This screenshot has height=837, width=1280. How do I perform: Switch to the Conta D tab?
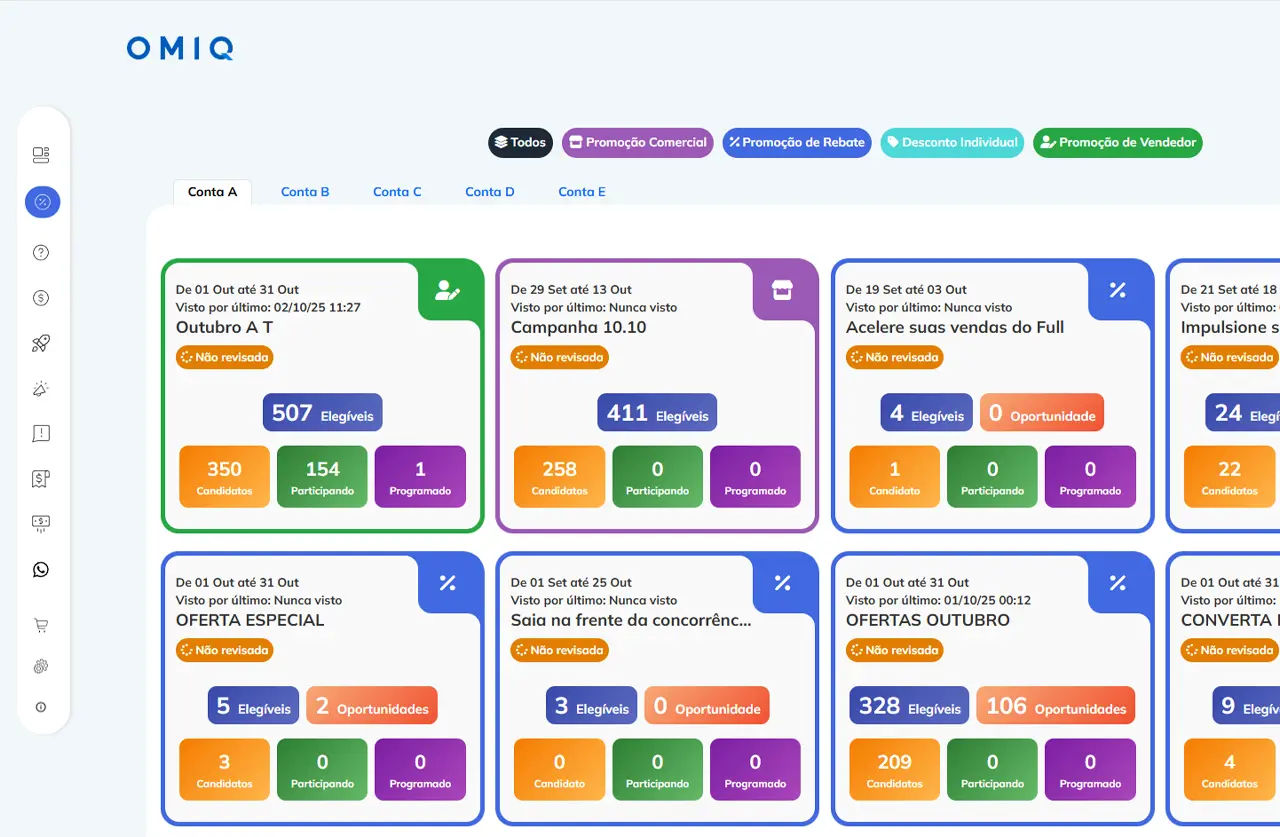[x=490, y=192]
